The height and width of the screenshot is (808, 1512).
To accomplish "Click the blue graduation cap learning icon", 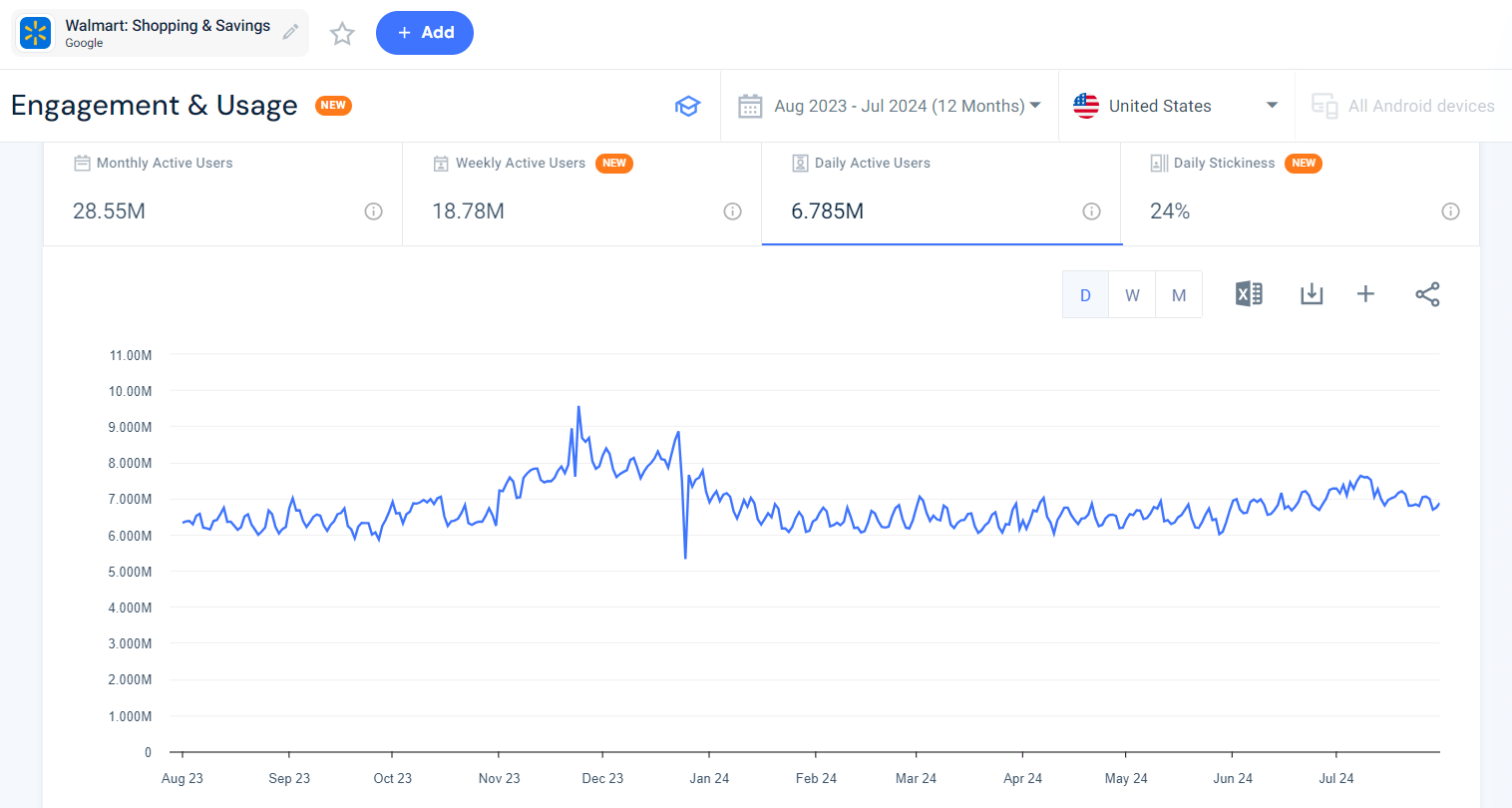I will coord(688,106).
